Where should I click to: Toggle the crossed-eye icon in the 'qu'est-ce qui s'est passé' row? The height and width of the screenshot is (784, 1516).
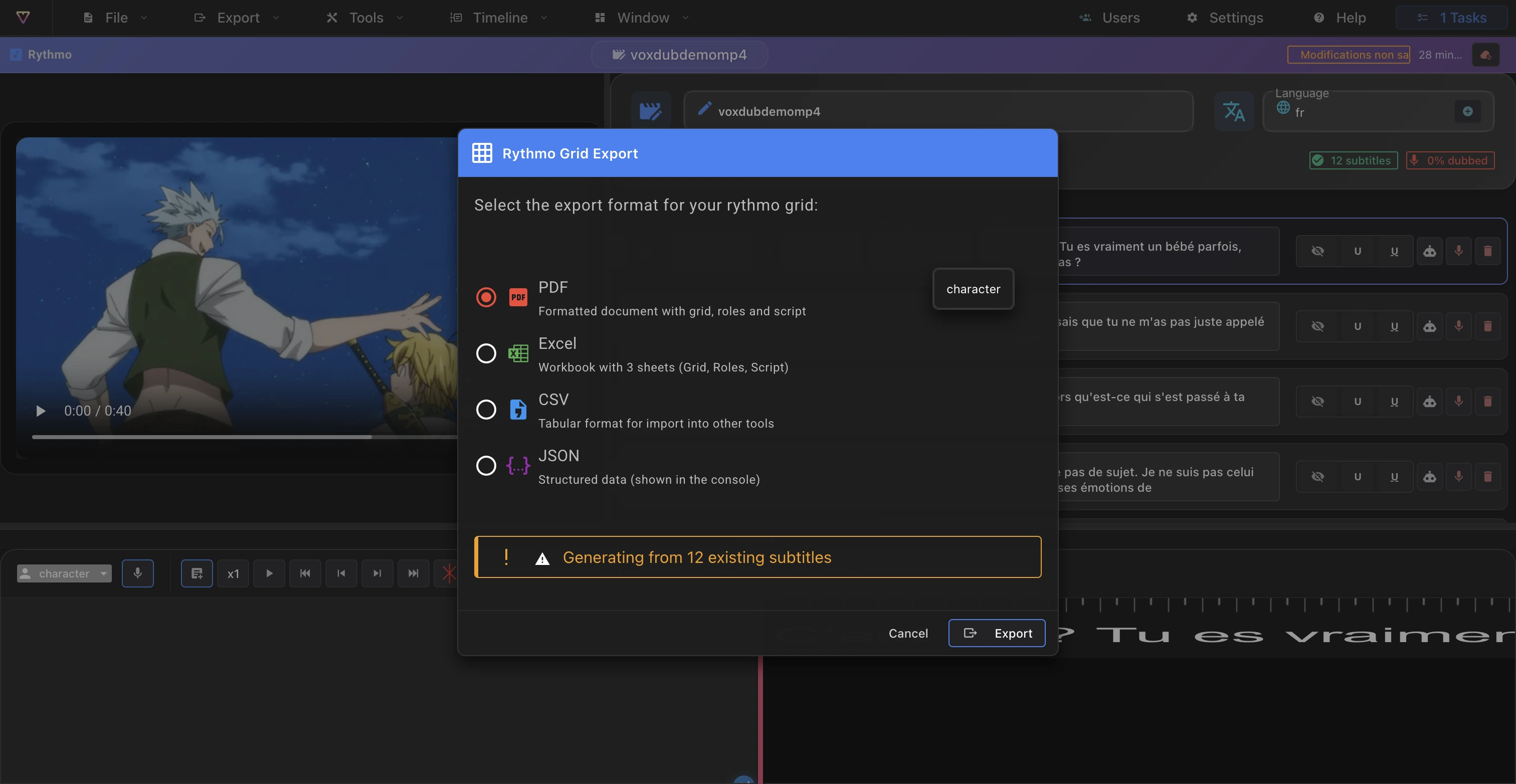click(1317, 402)
